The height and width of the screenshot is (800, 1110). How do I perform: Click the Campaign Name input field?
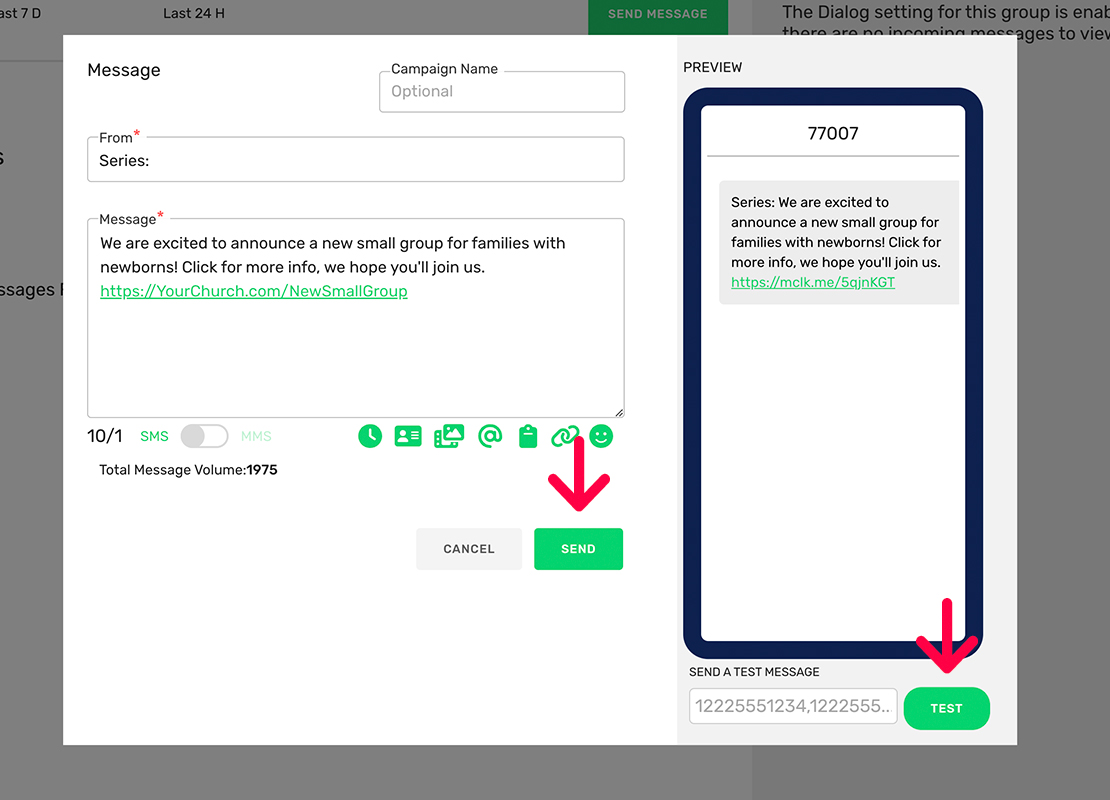502,92
